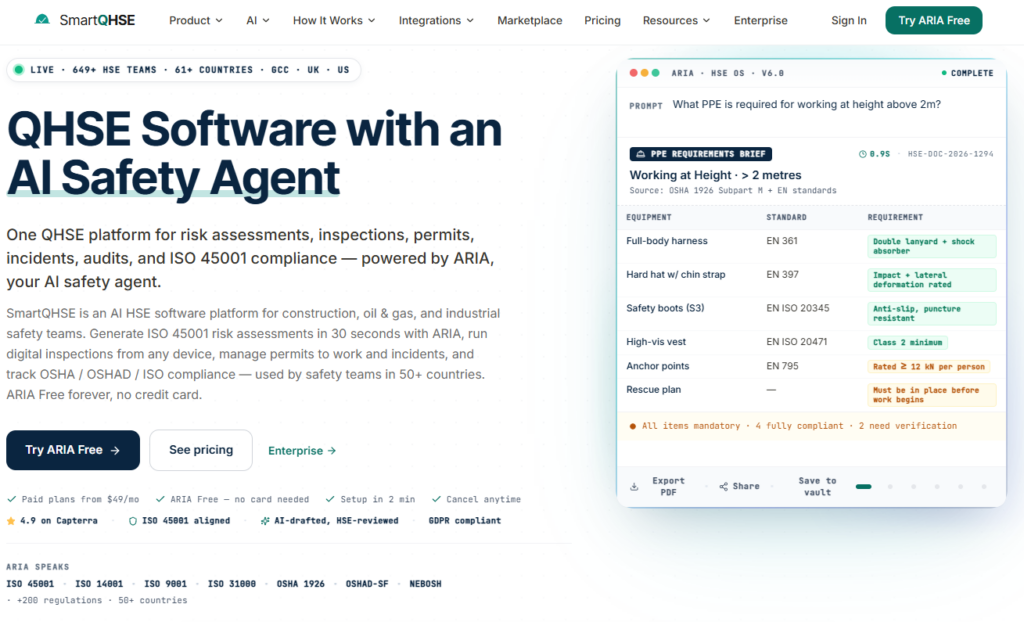This screenshot has height=622, width=1024.
Task: Click the SmartQHSE logo icon
Action: (x=42, y=20)
